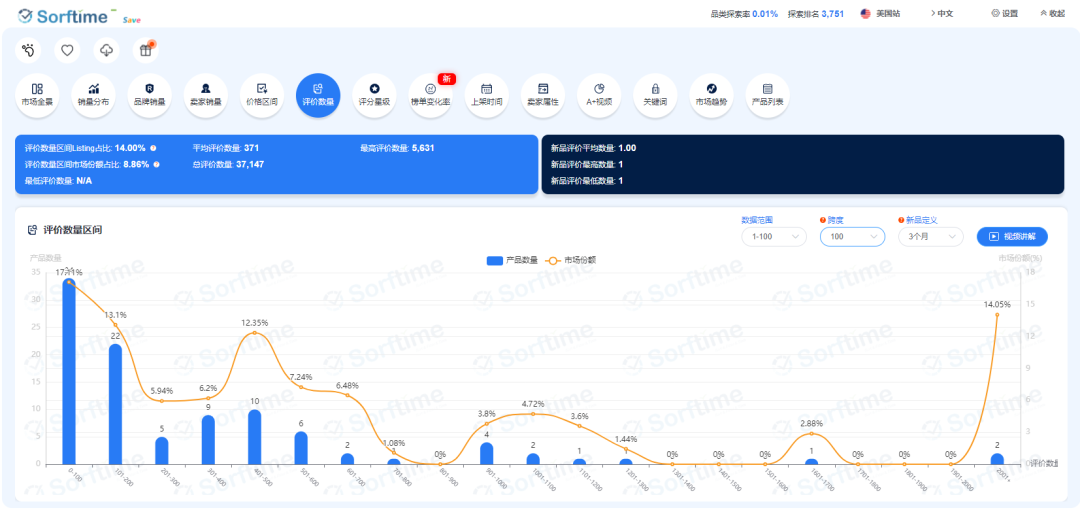Click the 0-100 bar in chart
Image resolution: width=1080 pixels, height=510 pixels.
68,371
